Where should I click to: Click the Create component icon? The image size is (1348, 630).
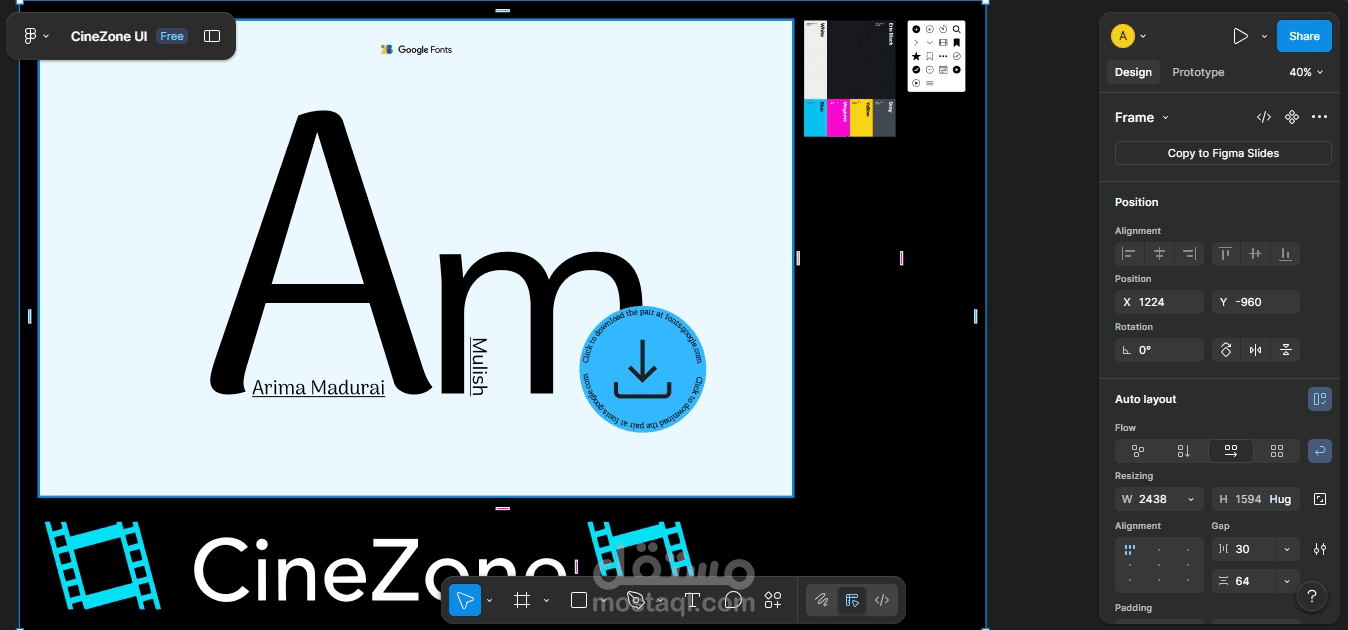[1292, 117]
